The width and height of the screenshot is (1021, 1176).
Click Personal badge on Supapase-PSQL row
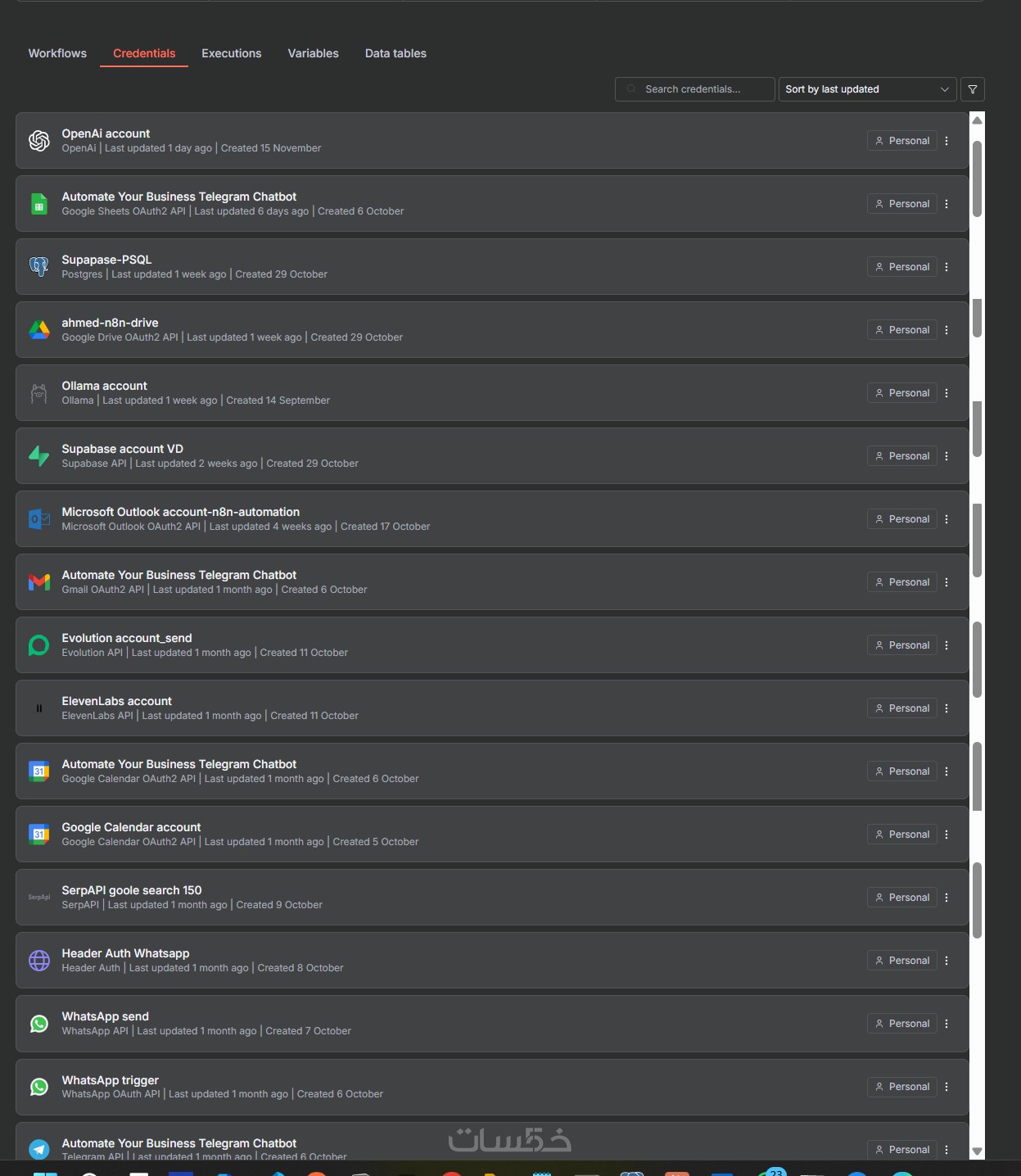(x=902, y=267)
